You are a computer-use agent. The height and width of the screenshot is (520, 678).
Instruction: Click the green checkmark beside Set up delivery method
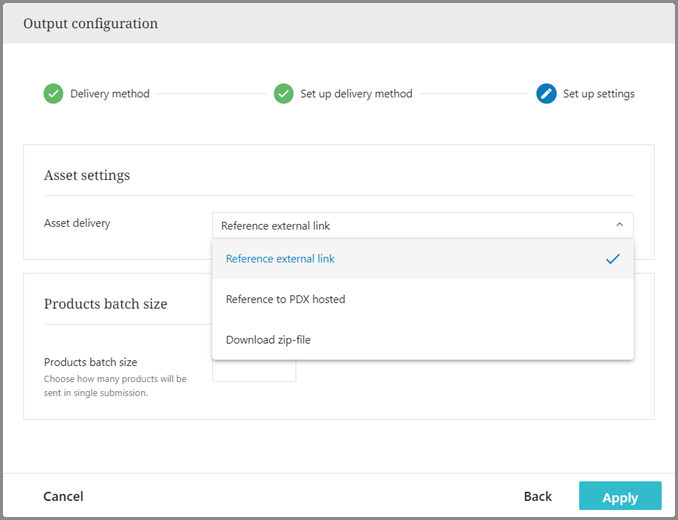(284, 94)
